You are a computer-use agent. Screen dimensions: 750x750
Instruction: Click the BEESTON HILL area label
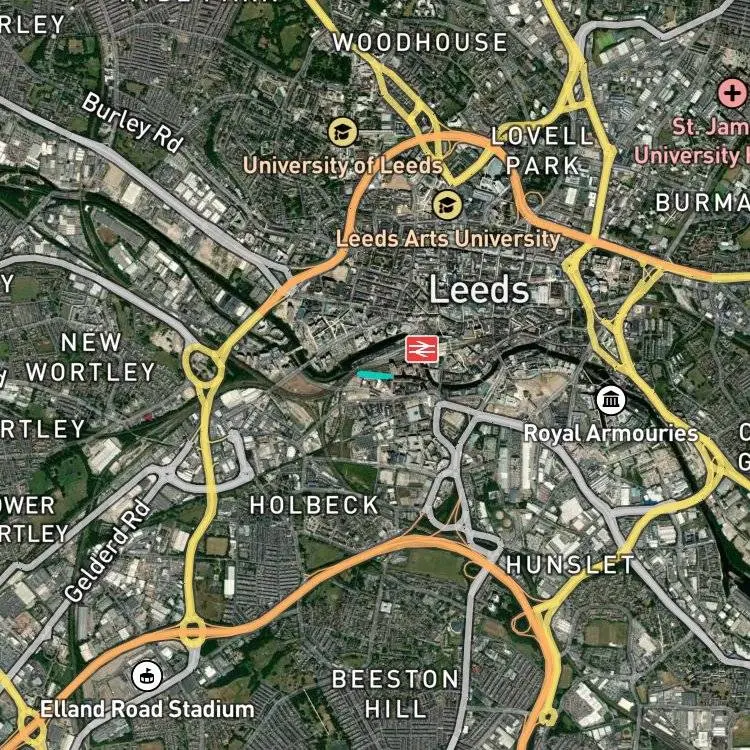(395, 694)
